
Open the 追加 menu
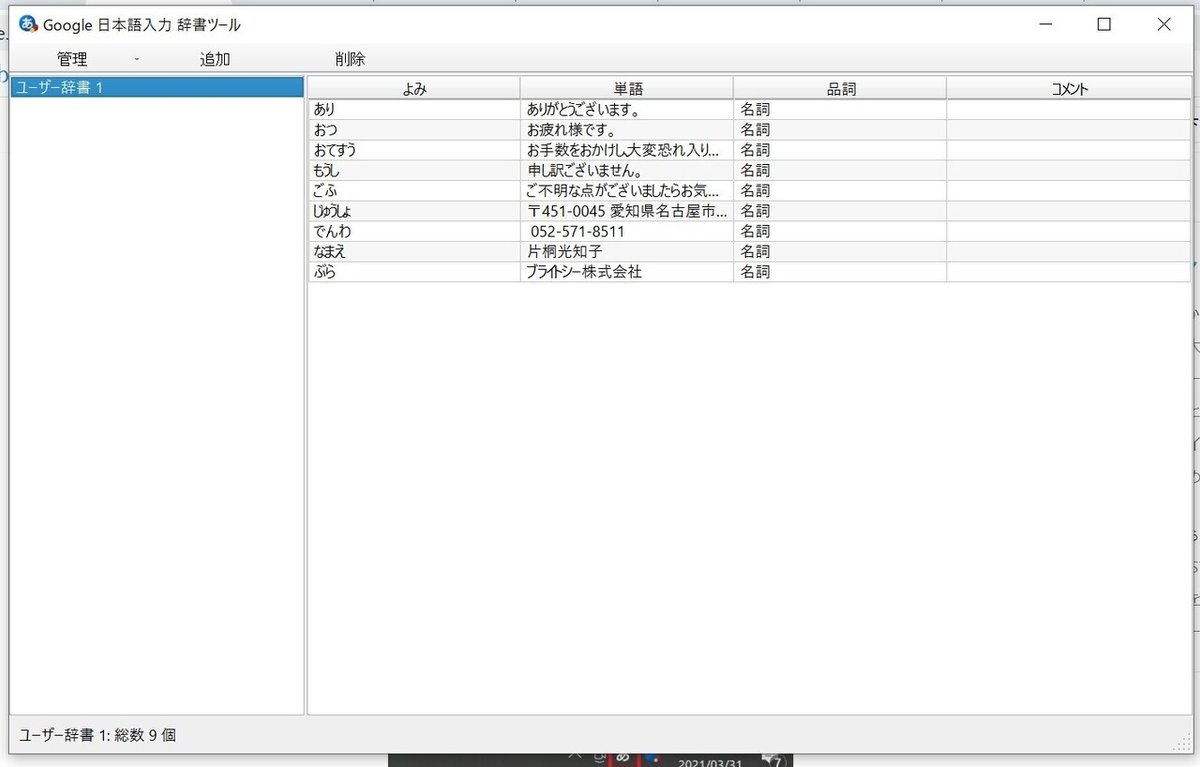coord(215,59)
